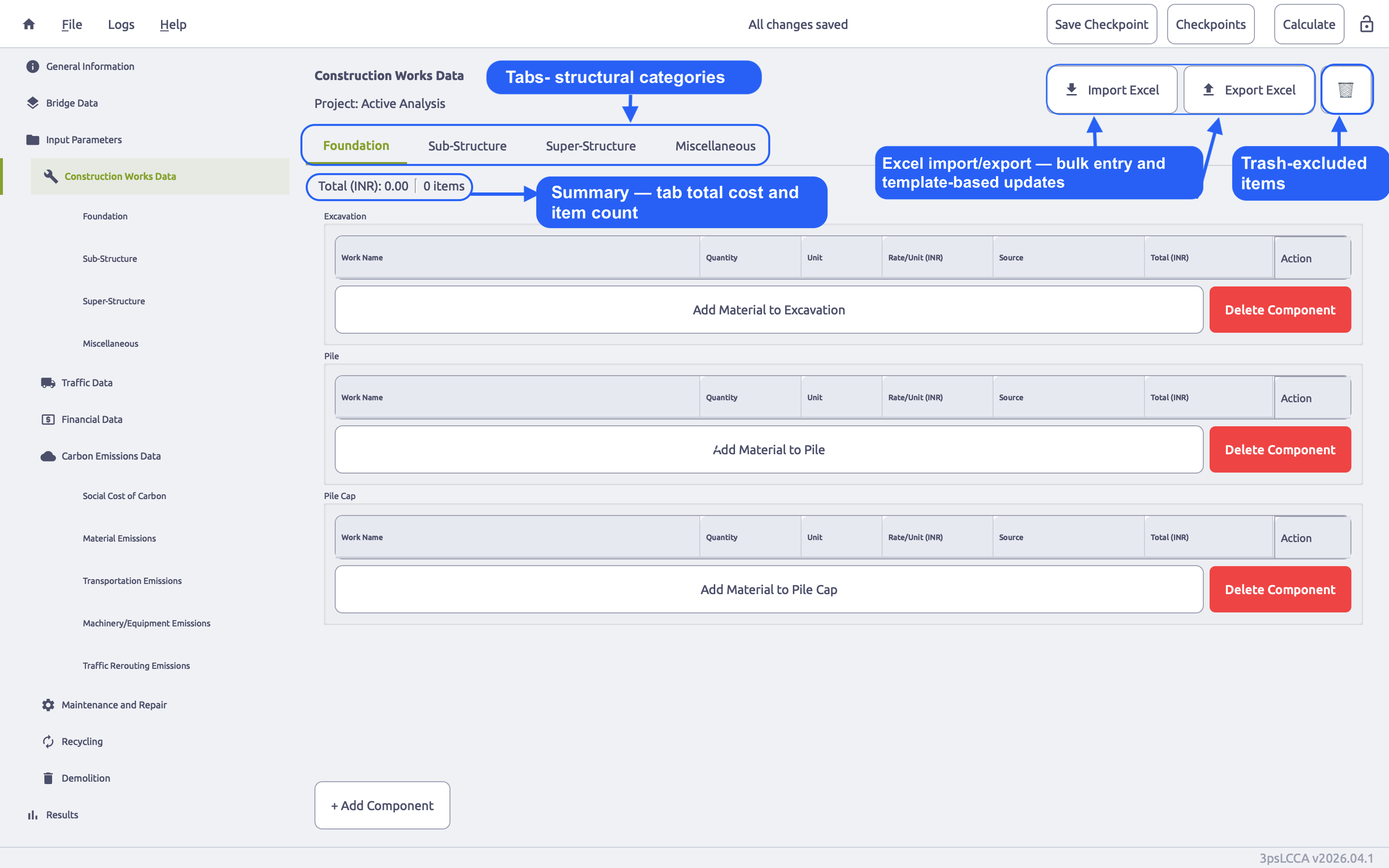The height and width of the screenshot is (868, 1389).
Task: Click the General Information info icon
Action: 33,67
